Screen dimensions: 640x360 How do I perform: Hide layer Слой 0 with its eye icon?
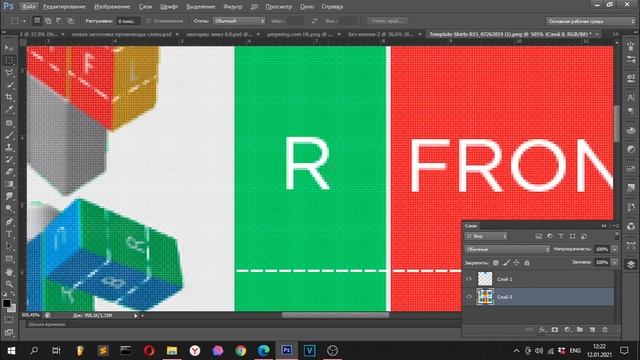coord(469,297)
